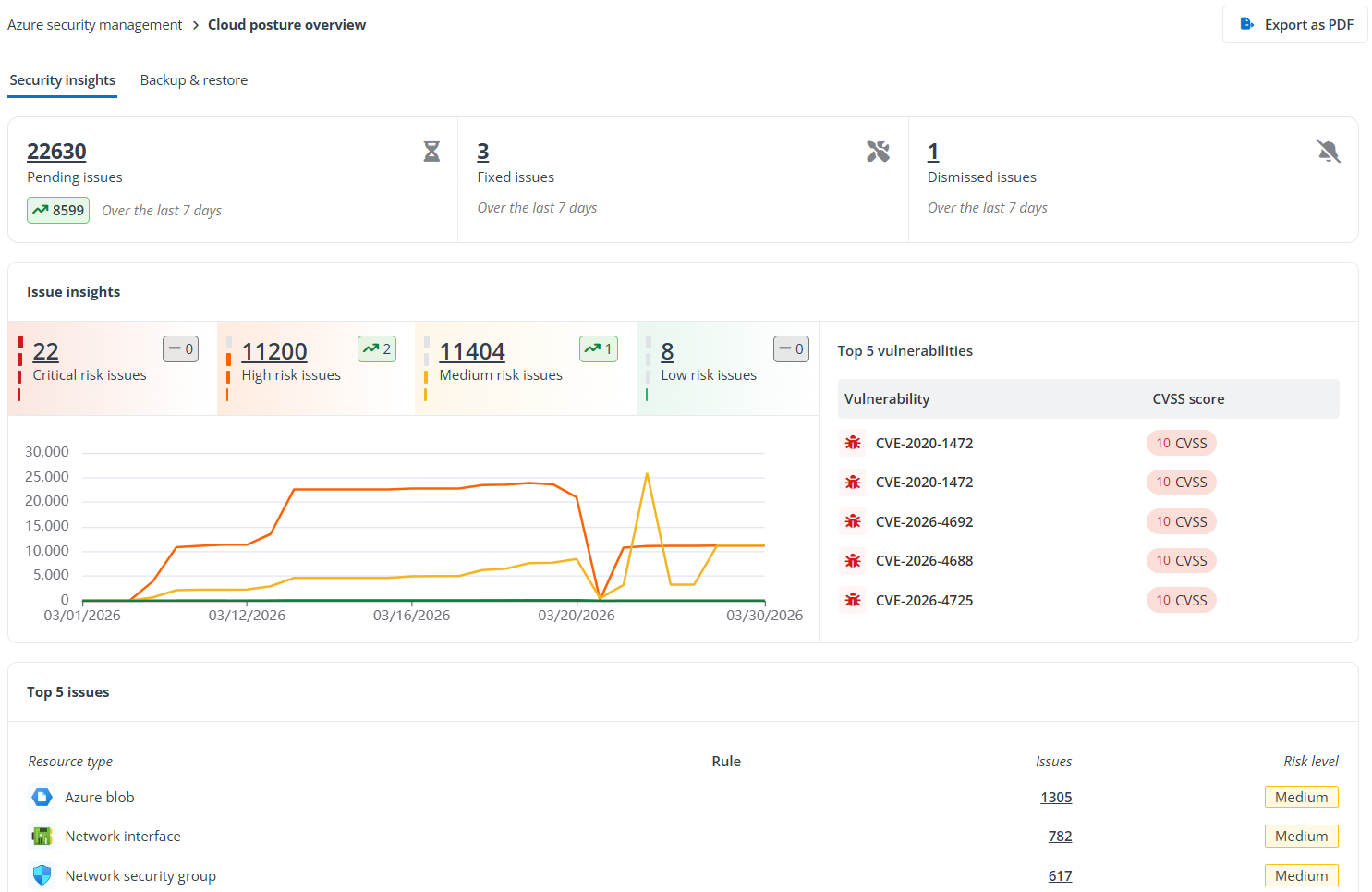Click the low risk trend badge showing 0
1372x892 pixels.
tap(791, 348)
